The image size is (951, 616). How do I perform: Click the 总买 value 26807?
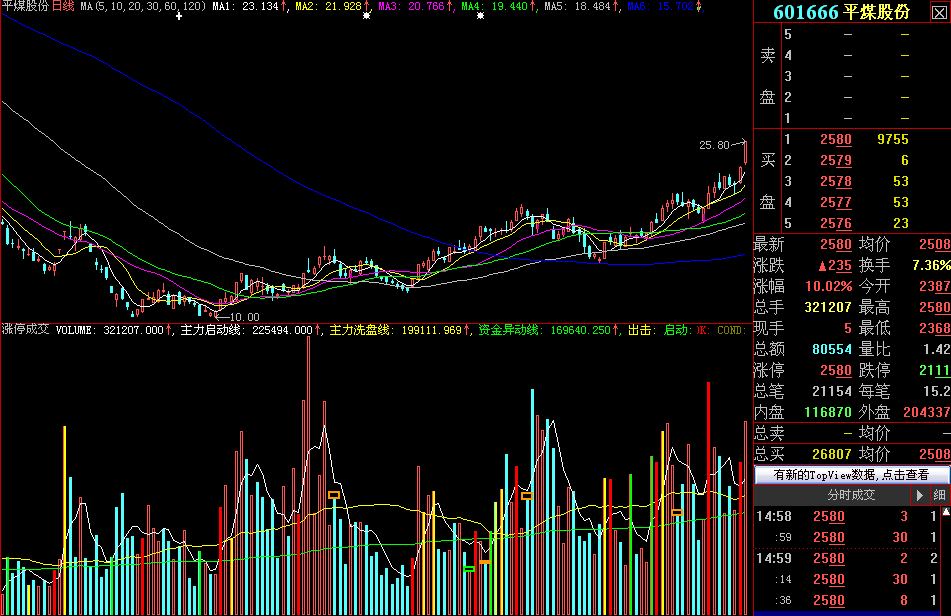click(832, 454)
